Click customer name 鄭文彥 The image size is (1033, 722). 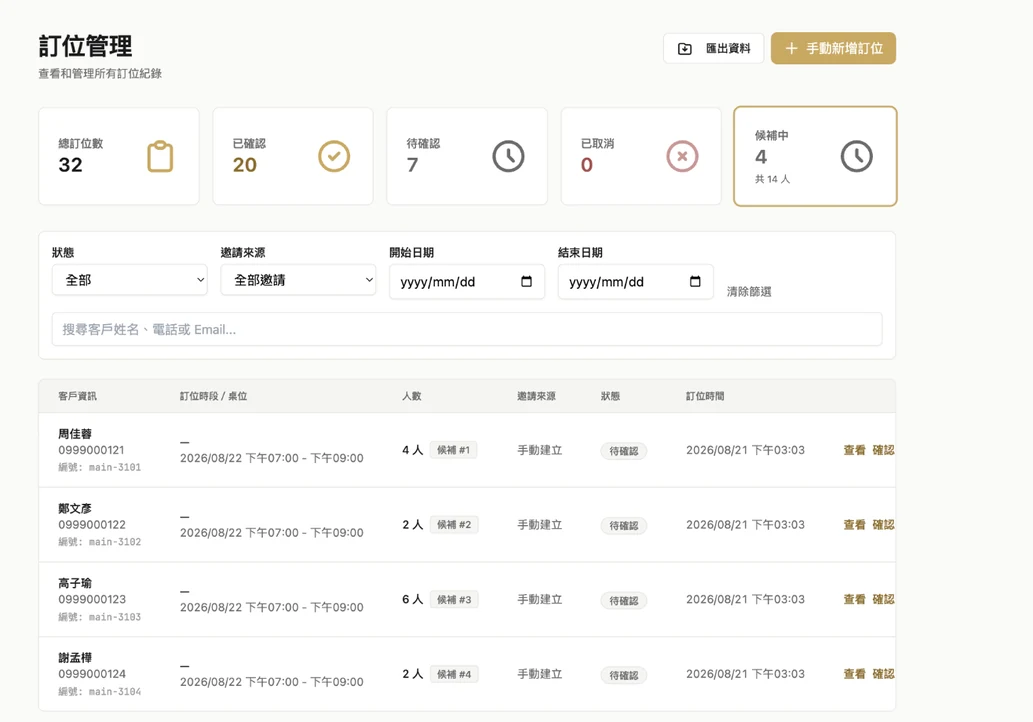pos(75,508)
